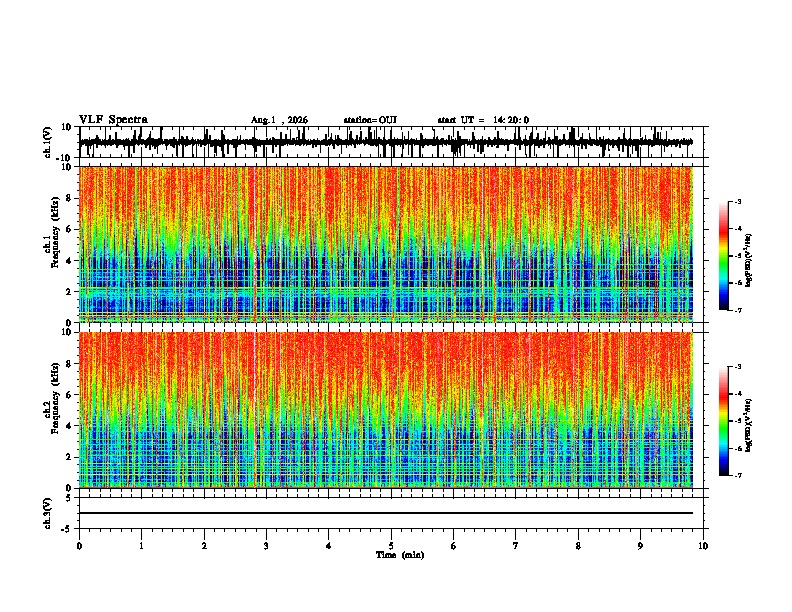Select the ch.1 "Frequency (kHz)" axis label

tap(55, 232)
